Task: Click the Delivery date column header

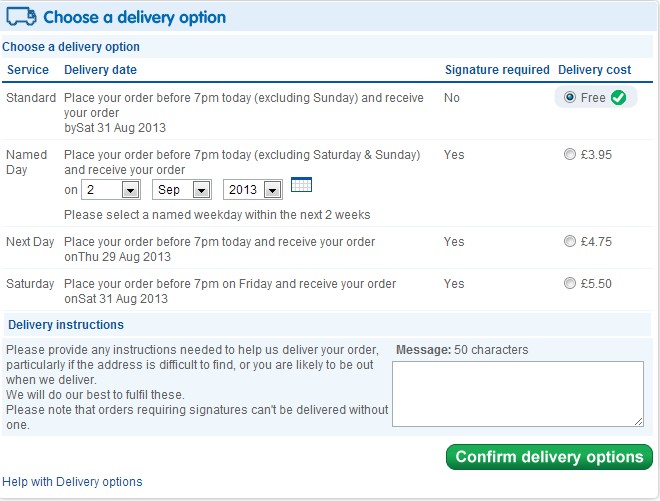Action: pos(100,70)
